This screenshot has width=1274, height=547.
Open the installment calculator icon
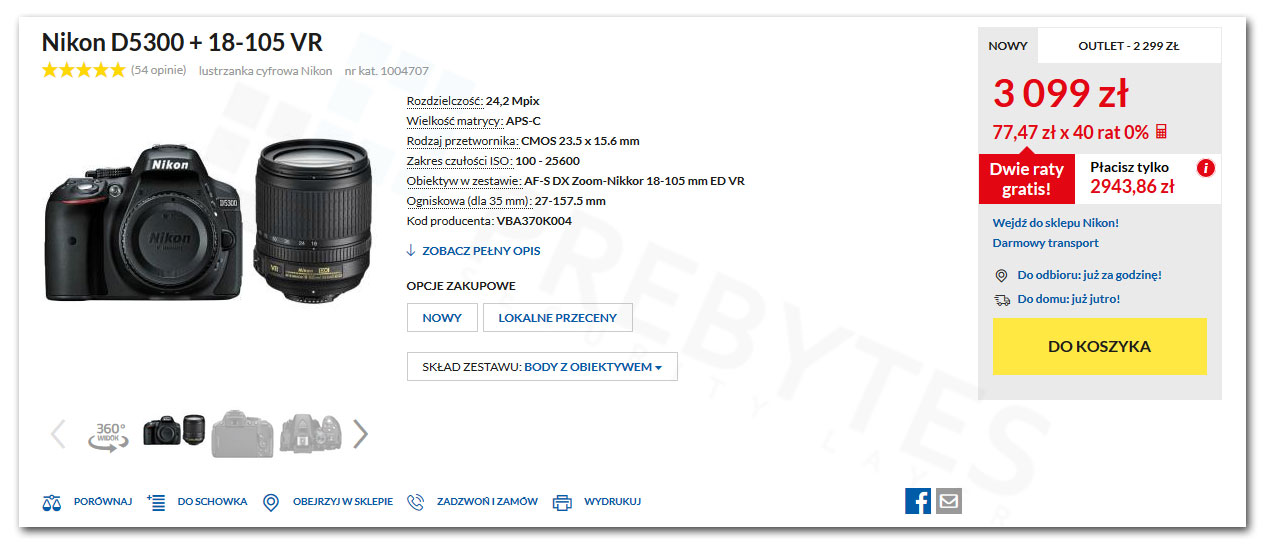pyautogui.click(x=1161, y=132)
